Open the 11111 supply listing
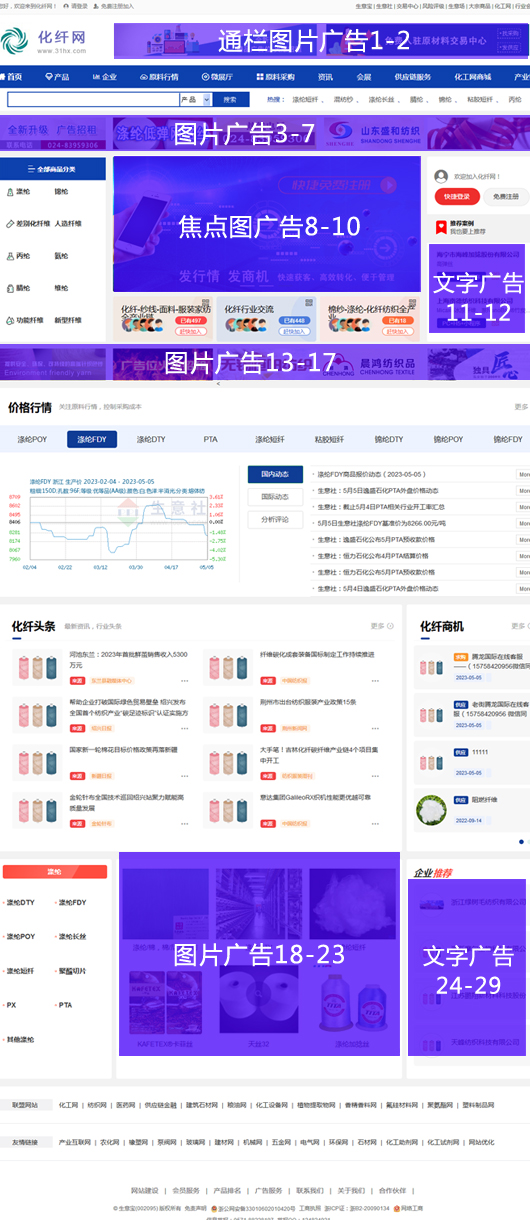Screen dimensions: 530x1220 479,752
